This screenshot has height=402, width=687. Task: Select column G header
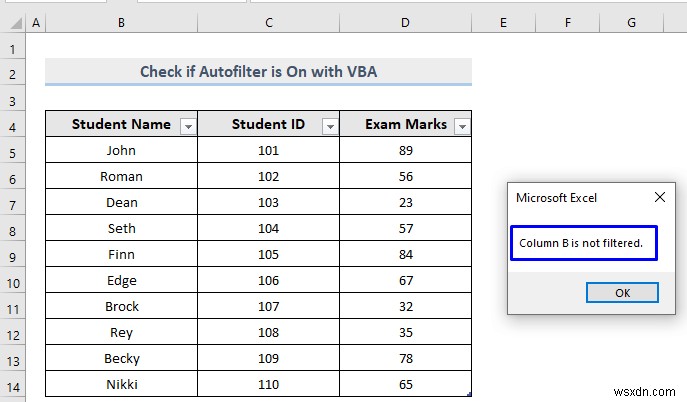click(631, 23)
